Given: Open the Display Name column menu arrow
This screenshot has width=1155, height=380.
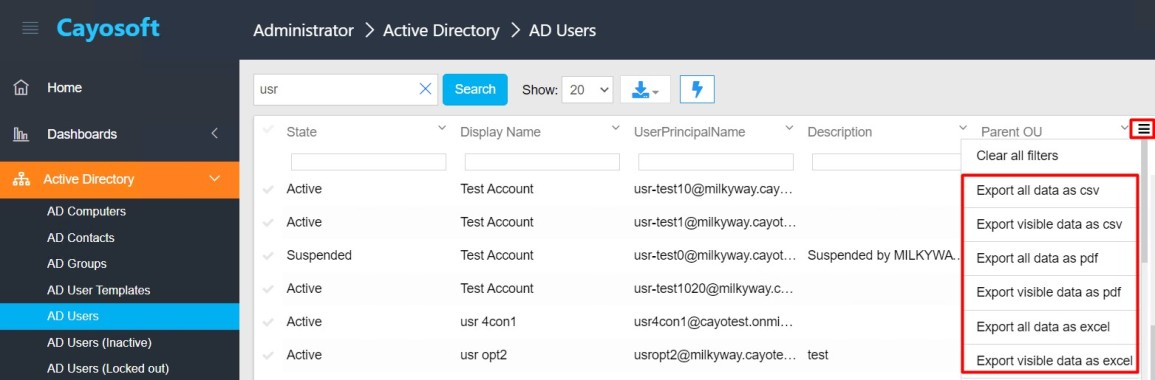Looking at the screenshot, I should click(x=616, y=127).
